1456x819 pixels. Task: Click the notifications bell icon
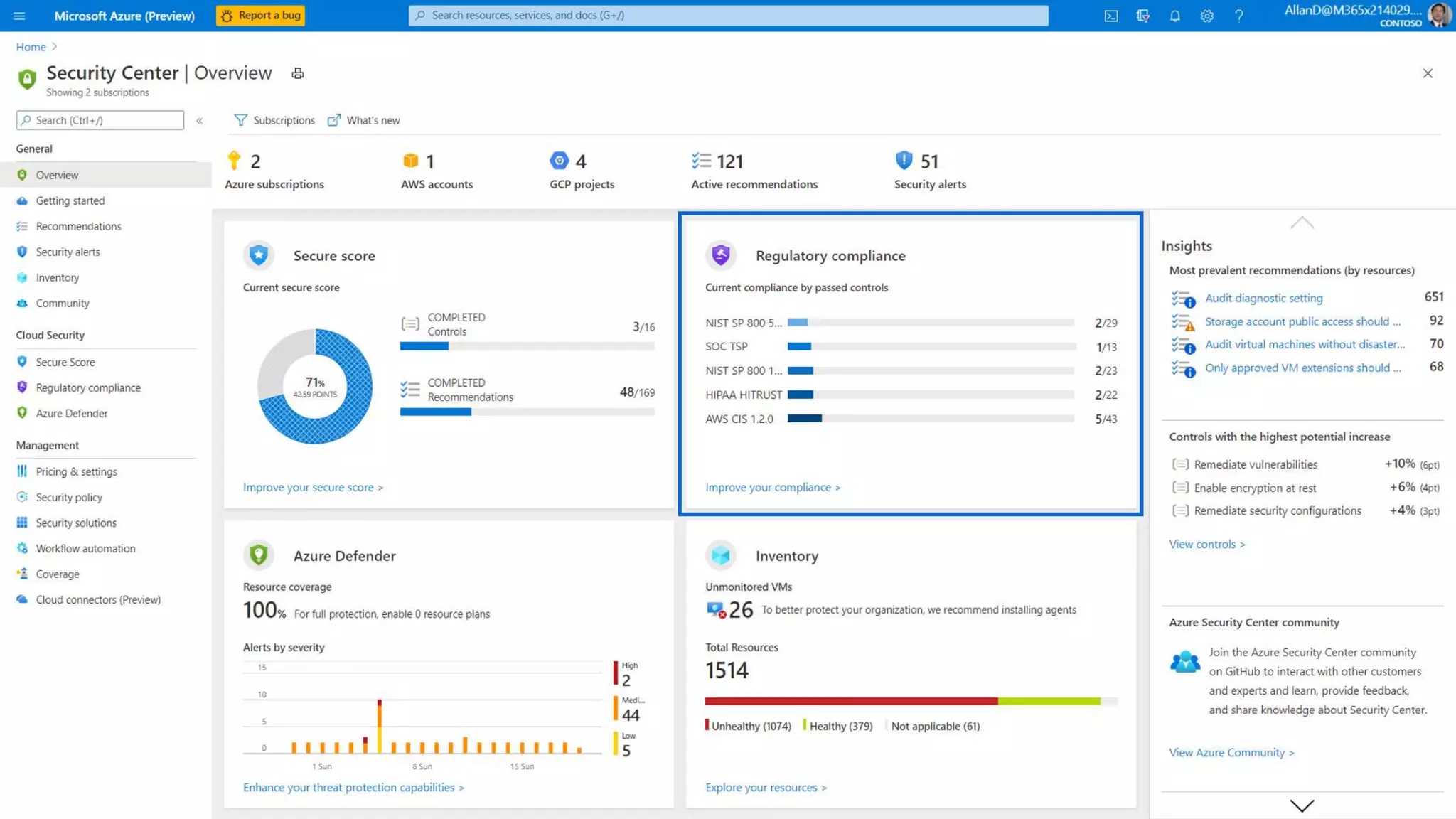(1174, 16)
